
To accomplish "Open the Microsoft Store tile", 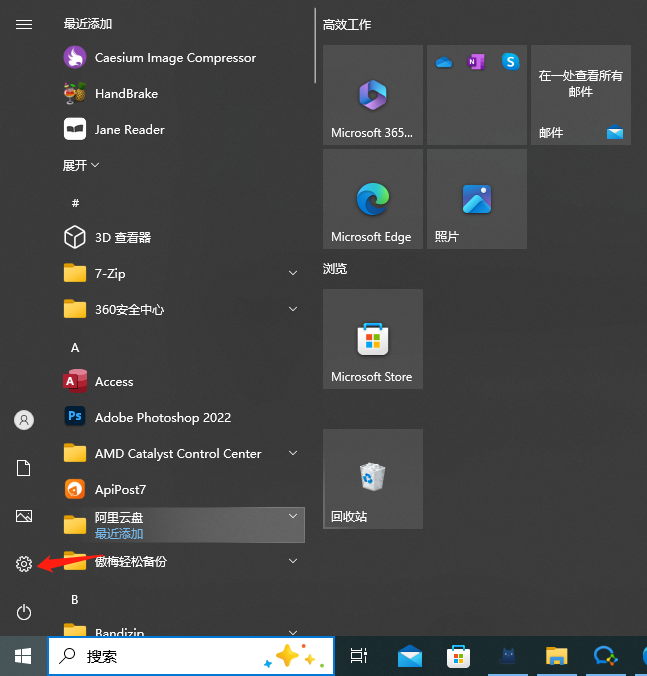I will click(373, 339).
